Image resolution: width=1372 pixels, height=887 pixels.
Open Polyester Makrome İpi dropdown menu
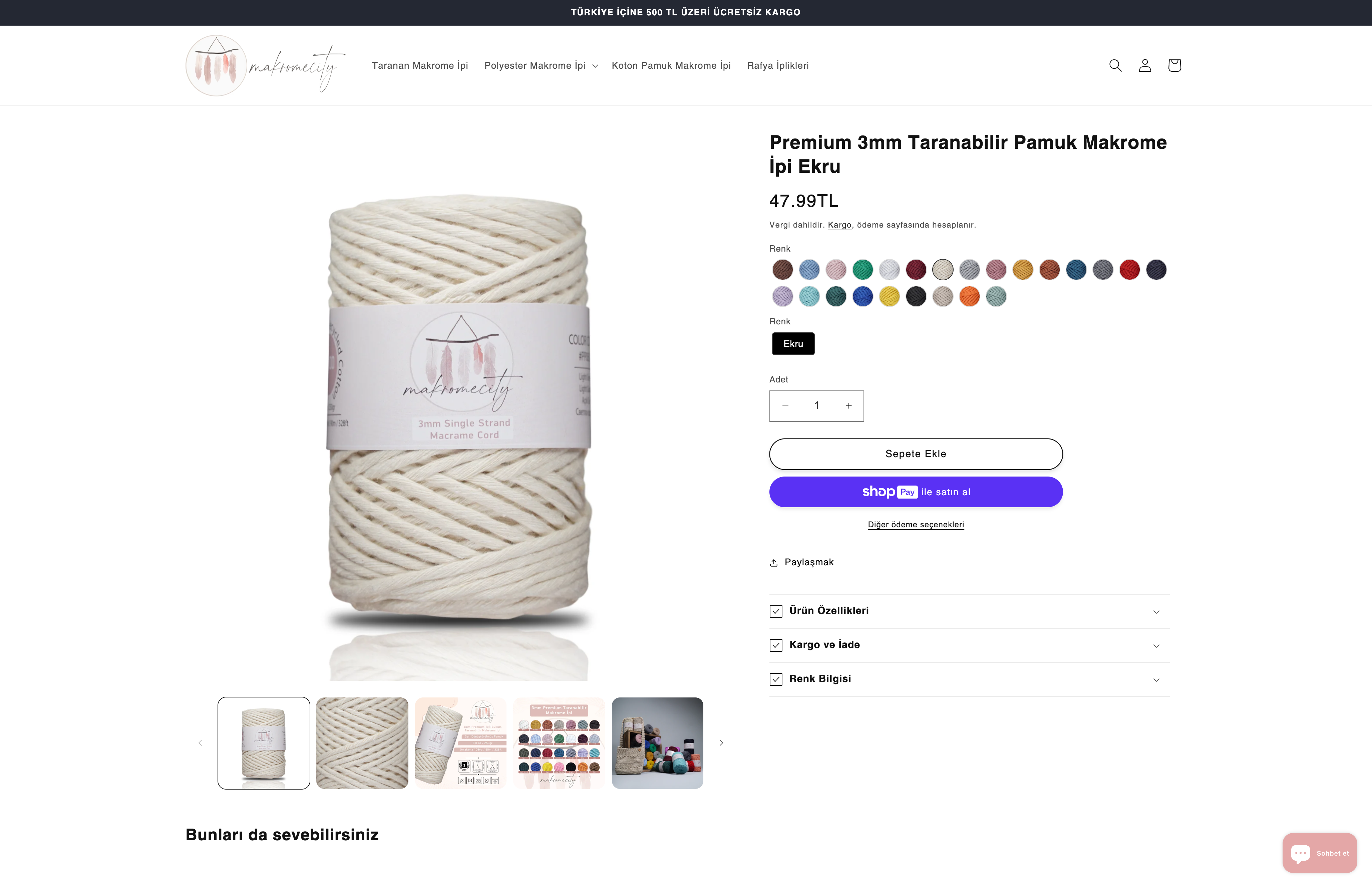[541, 66]
